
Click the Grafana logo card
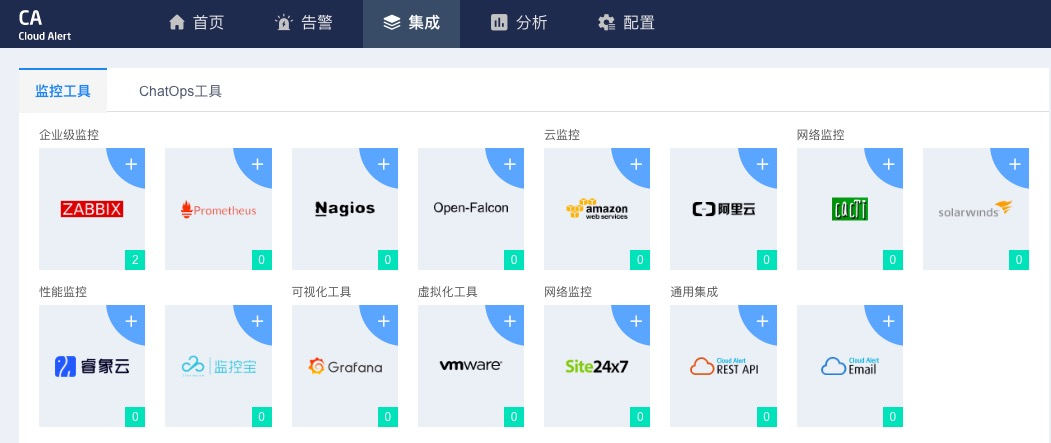tap(345, 366)
